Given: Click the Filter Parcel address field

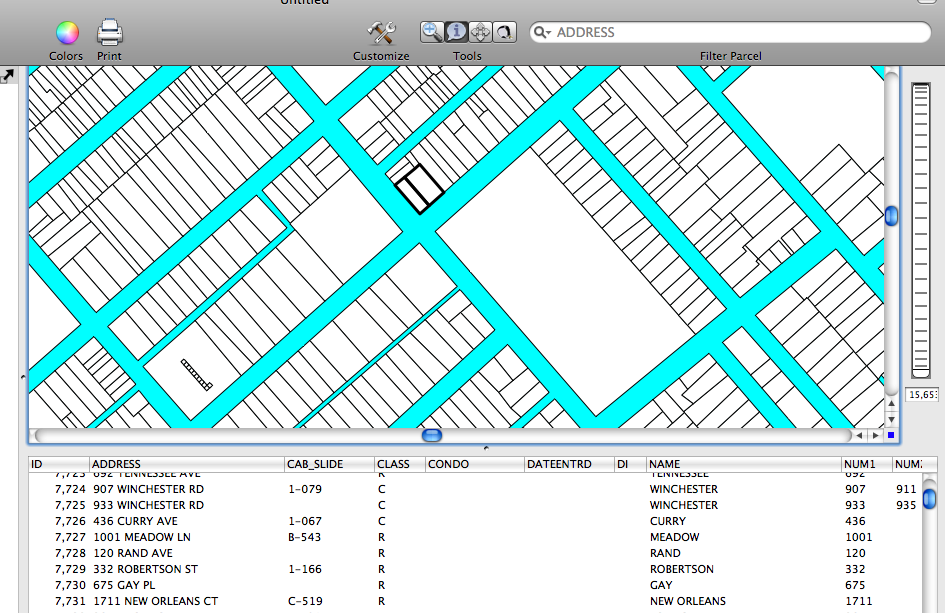Looking at the screenshot, I should point(730,33).
